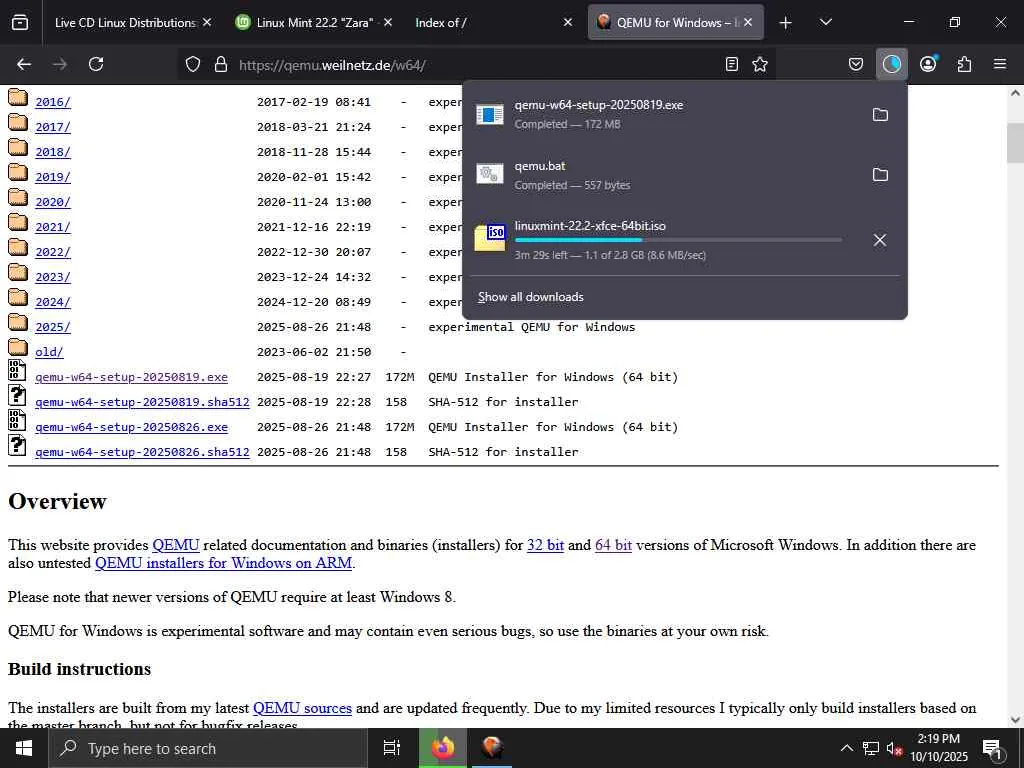This screenshot has width=1024, height=768.
Task: Show hidden tray icons chevron
Action: [846, 748]
